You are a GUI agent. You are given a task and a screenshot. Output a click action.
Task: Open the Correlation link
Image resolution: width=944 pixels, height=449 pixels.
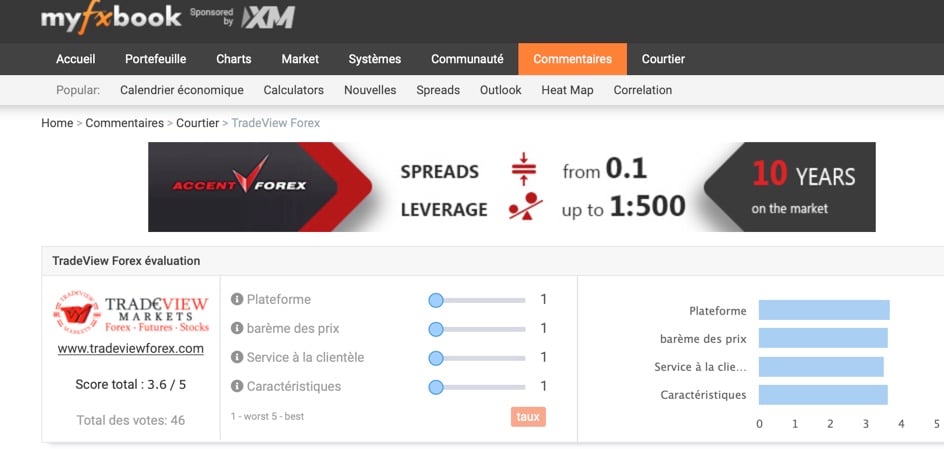tap(642, 90)
